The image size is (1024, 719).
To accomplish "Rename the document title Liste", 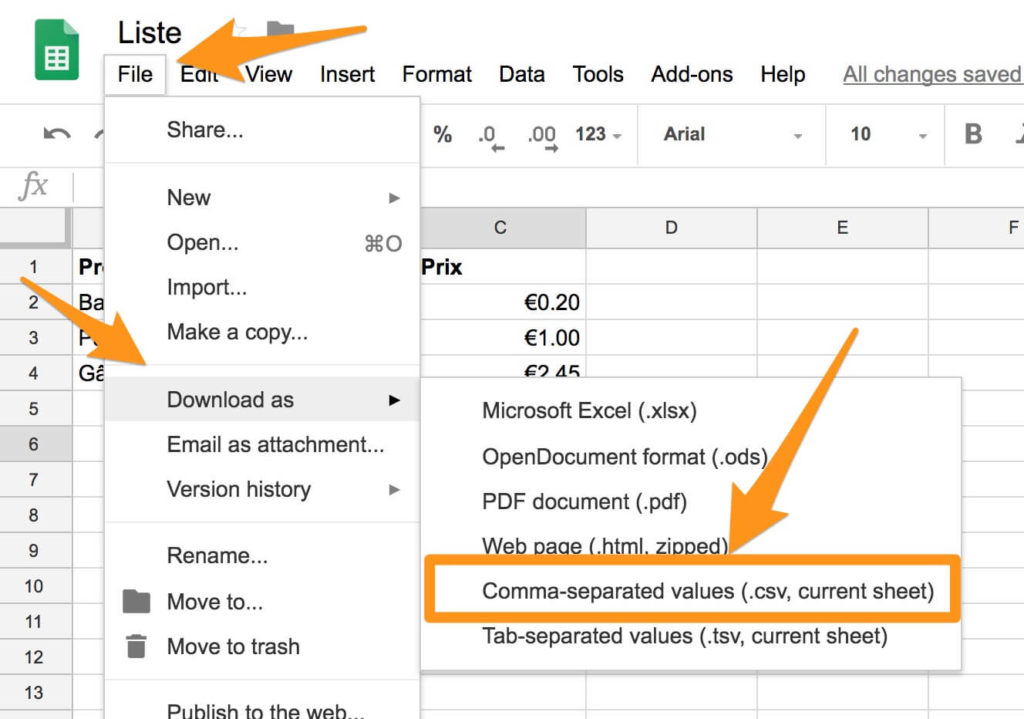I will 150,33.
